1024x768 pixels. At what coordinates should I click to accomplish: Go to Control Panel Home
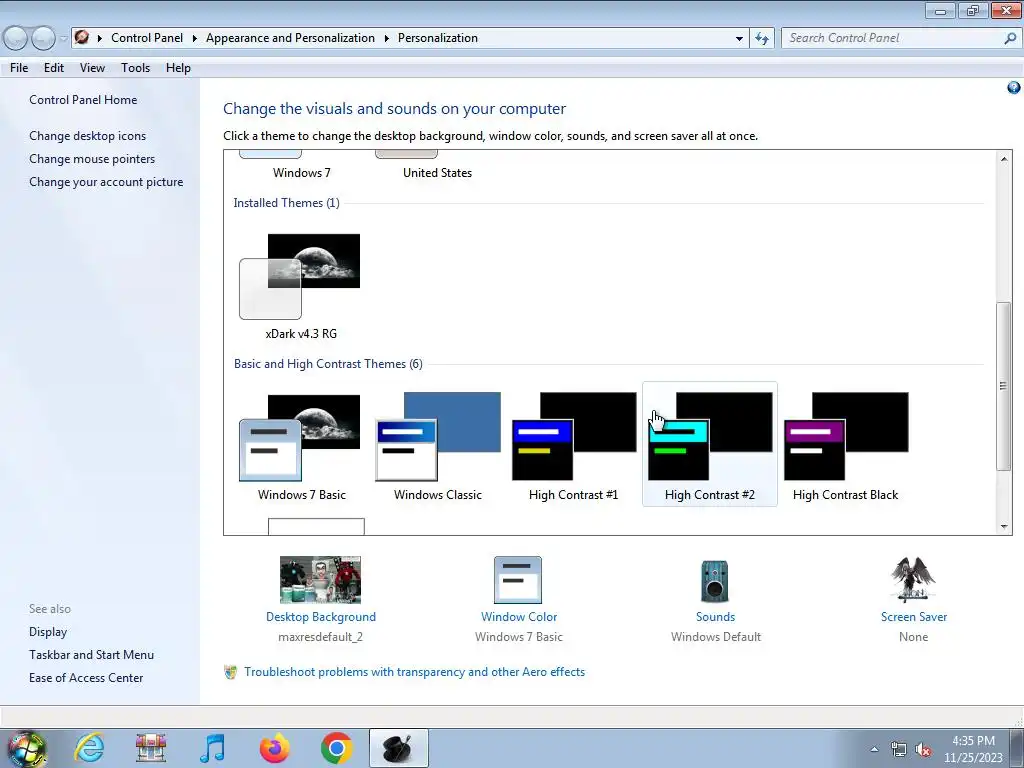[x=83, y=100]
